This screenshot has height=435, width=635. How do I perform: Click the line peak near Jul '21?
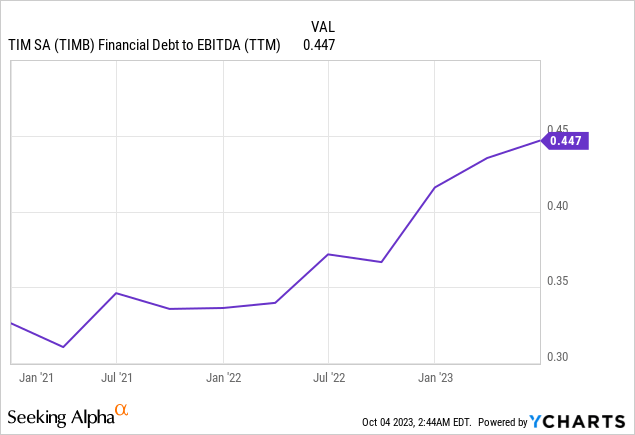click(117, 293)
